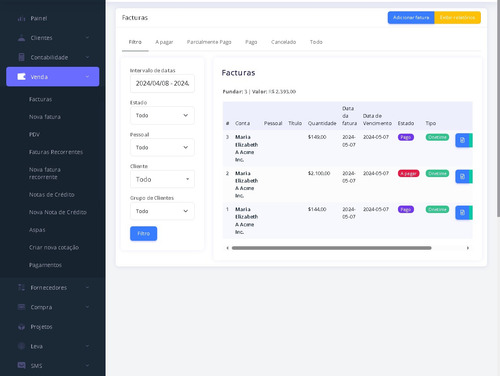Viewport: 500px width, 376px height.
Task: Click the Clientes person icon
Action: coord(21,38)
